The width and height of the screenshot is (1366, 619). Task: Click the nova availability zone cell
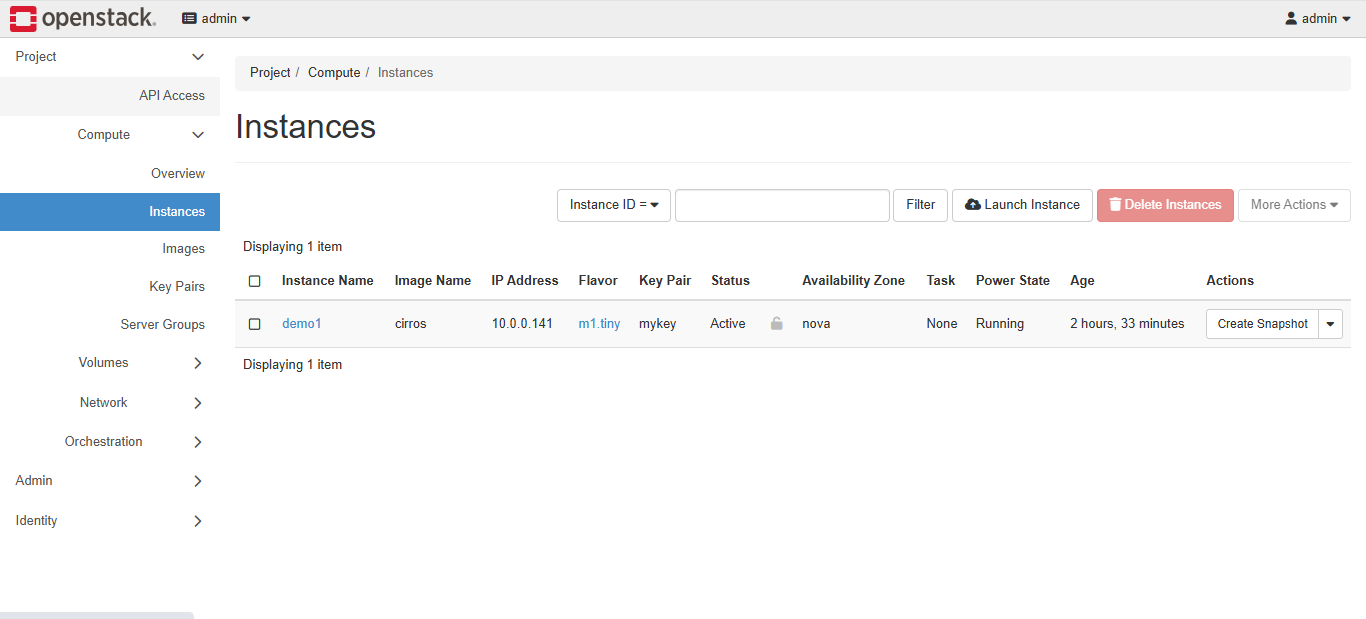click(816, 324)
